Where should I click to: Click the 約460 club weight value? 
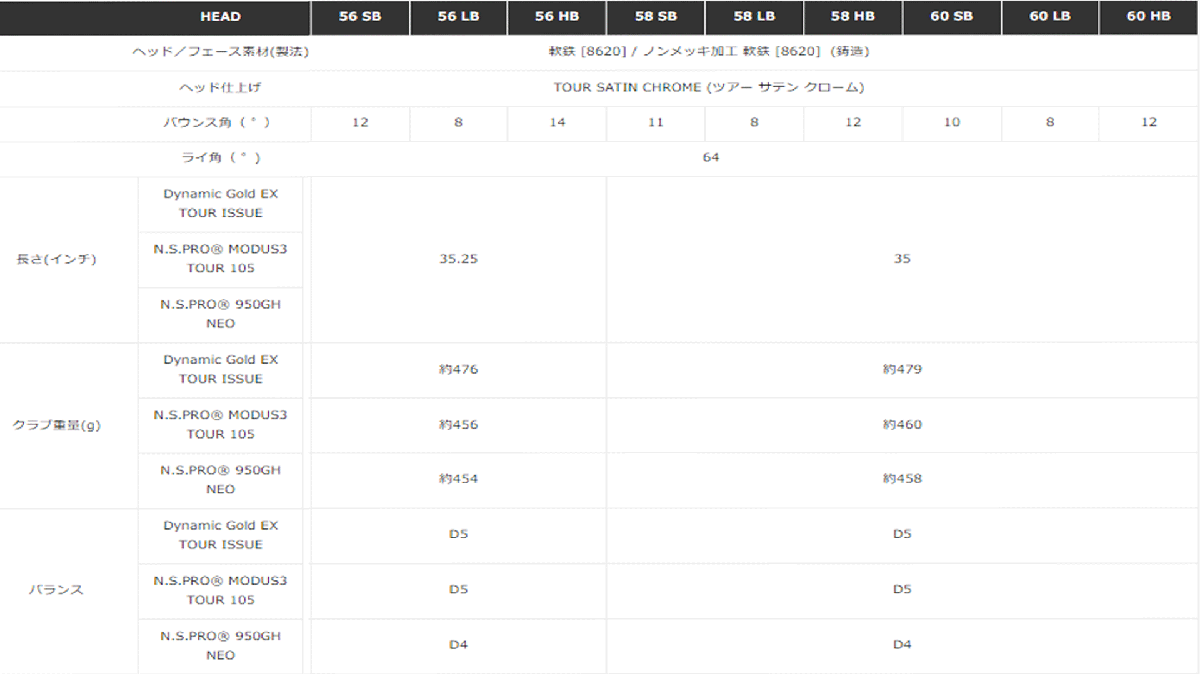902,425
